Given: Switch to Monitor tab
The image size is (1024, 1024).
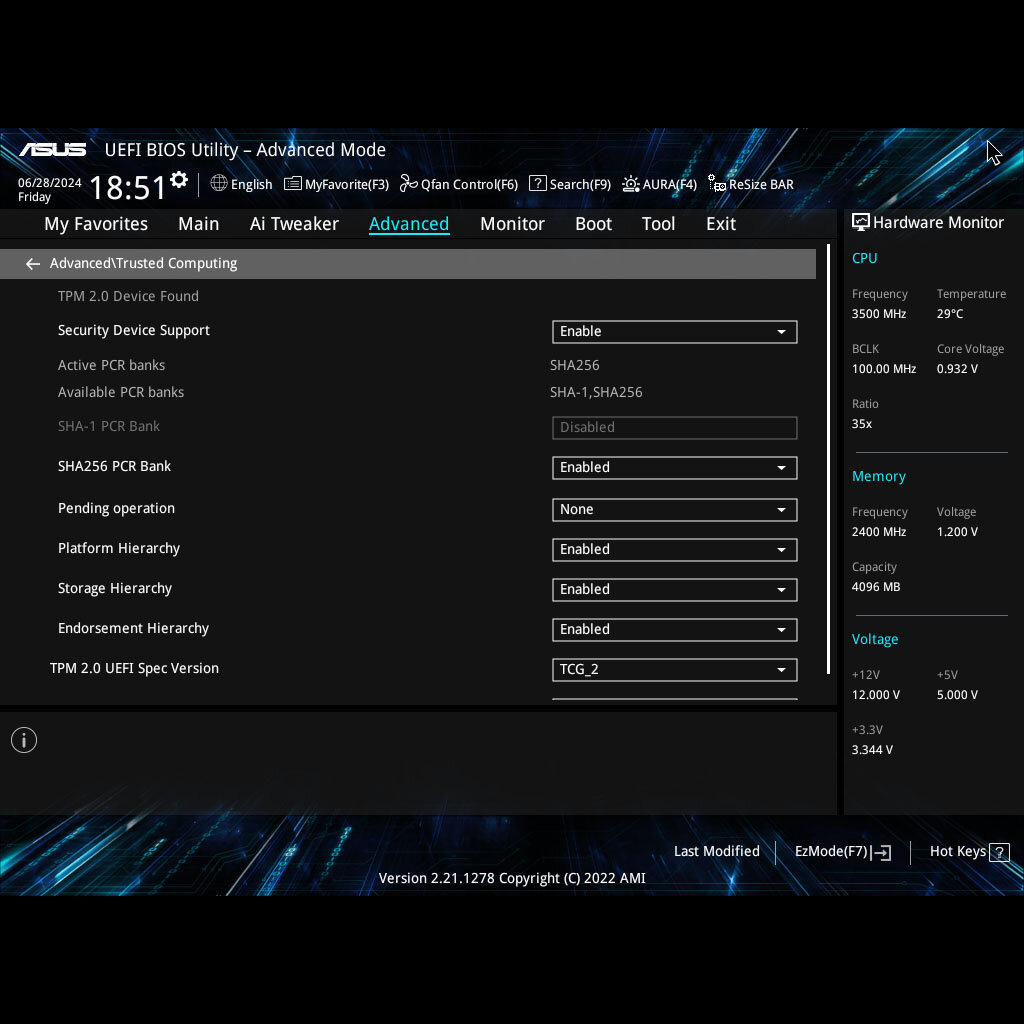Looking at the screenshot, I should click(512, 224).
